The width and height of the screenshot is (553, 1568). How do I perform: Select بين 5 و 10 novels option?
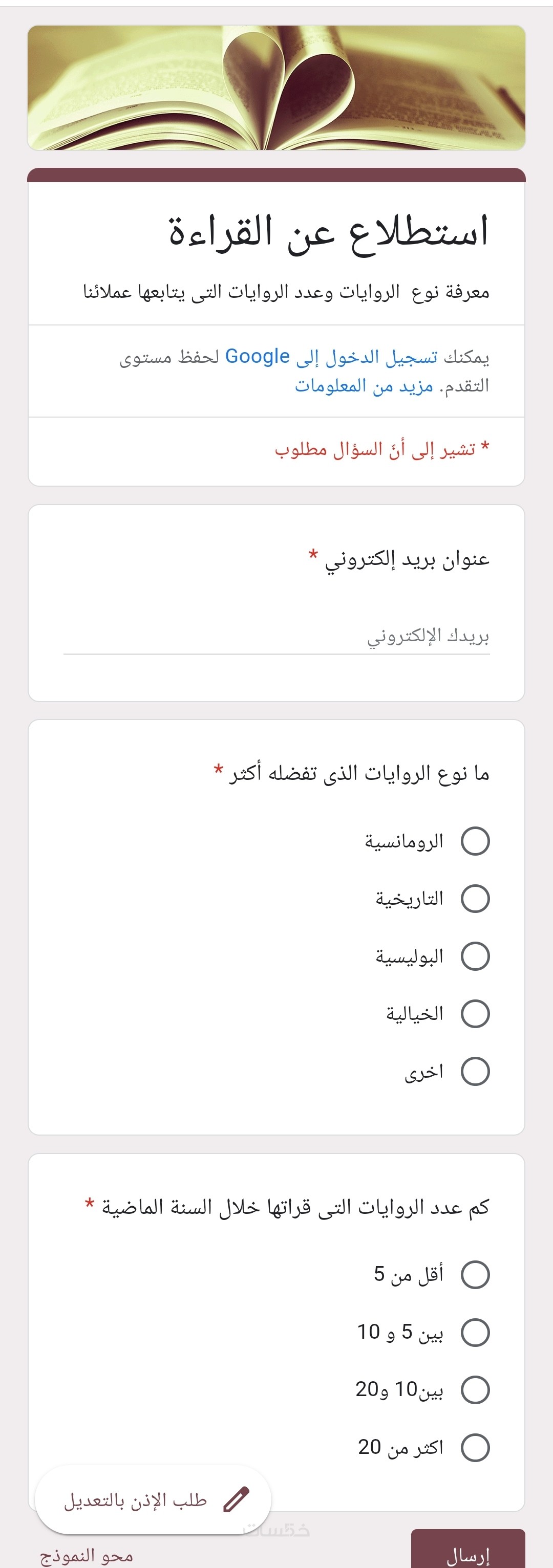point(475,1333)
